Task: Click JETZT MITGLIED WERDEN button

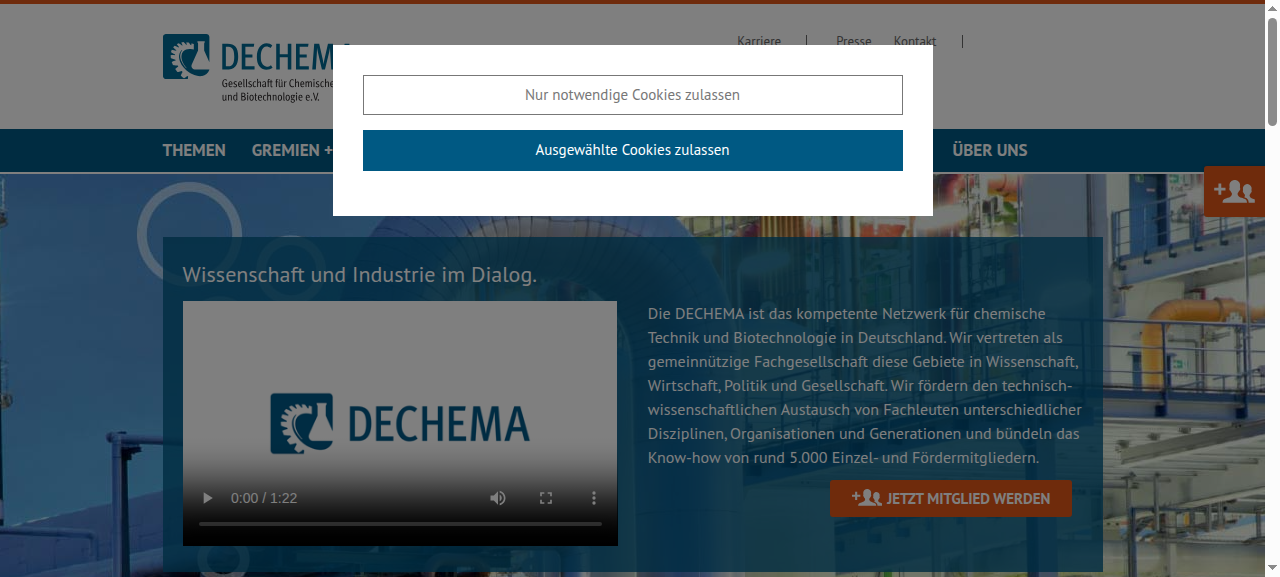Action: tap(951, 498)
